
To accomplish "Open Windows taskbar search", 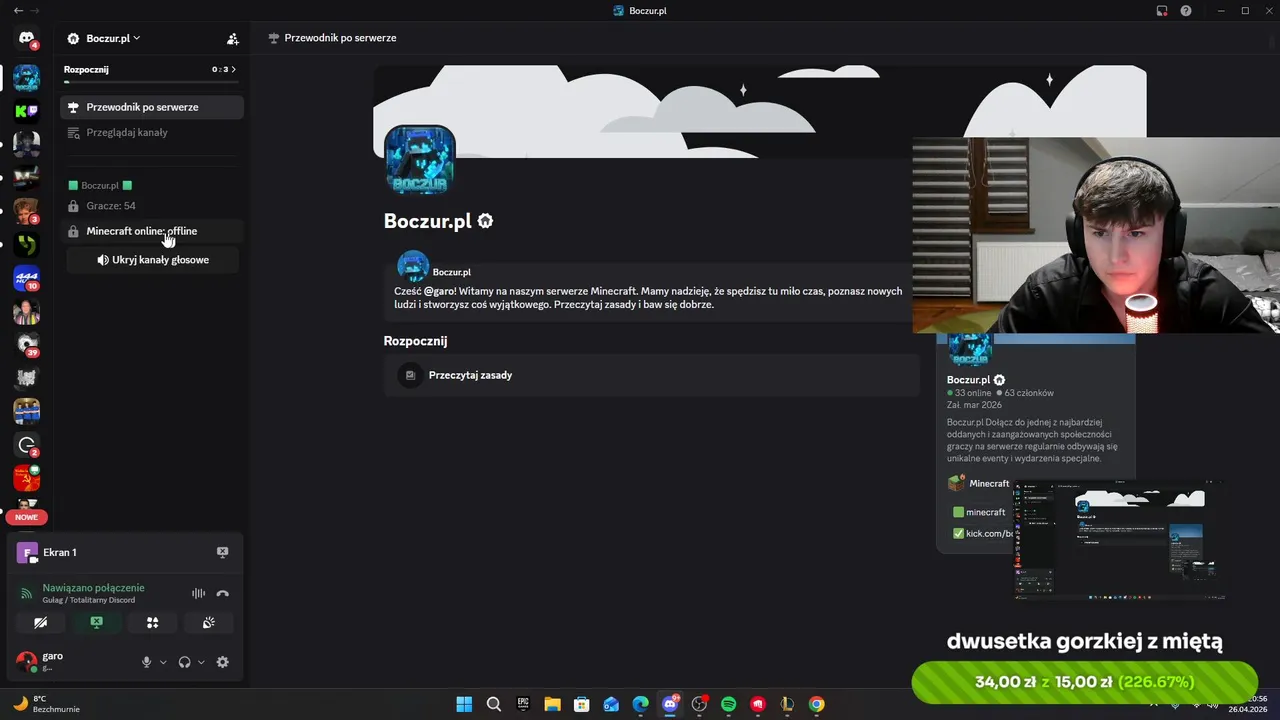I will pos(493,704).
